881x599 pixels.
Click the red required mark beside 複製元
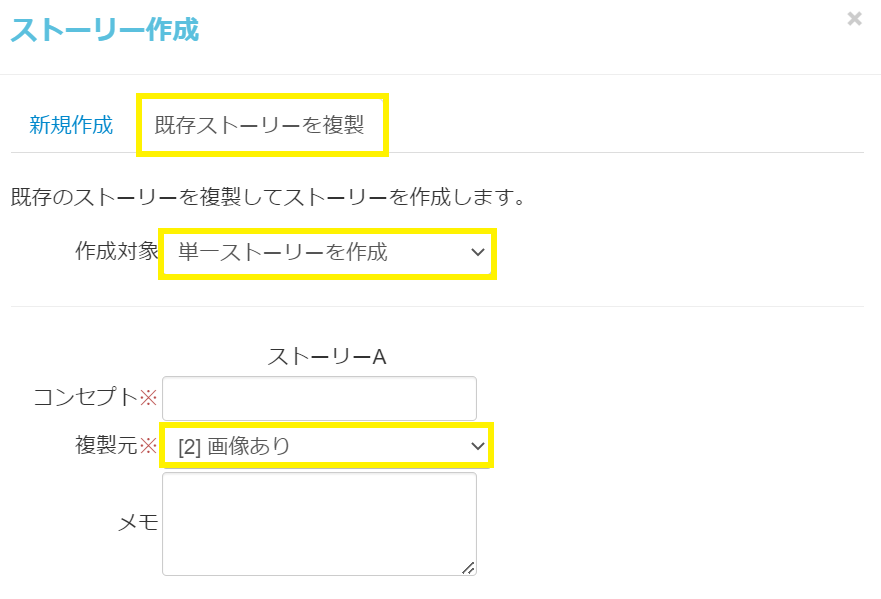149,446
